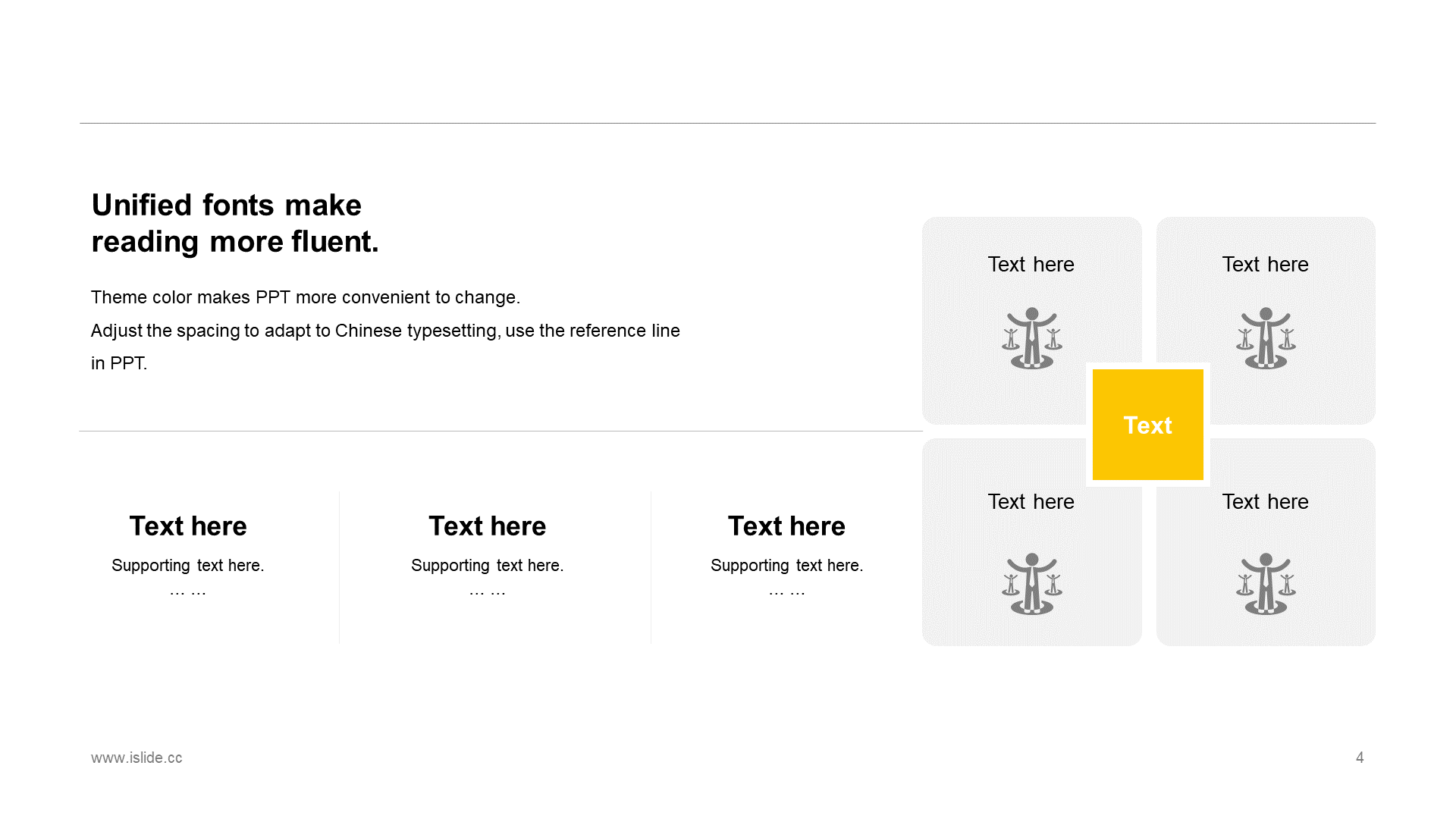Open the www.islide.cc footer link
1456x819 pixels.
(x=136, y=758)
